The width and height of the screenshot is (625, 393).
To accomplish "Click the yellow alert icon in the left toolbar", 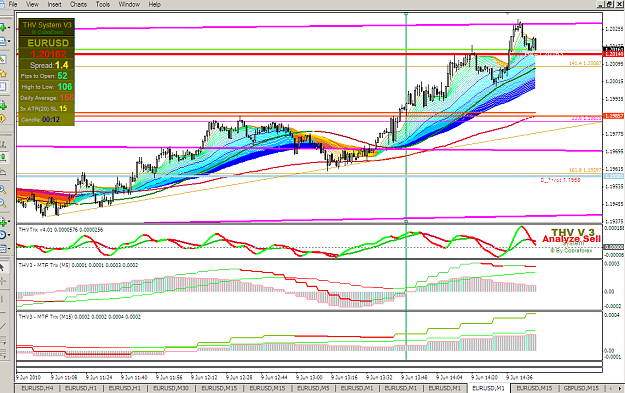I will click(3, 118).
